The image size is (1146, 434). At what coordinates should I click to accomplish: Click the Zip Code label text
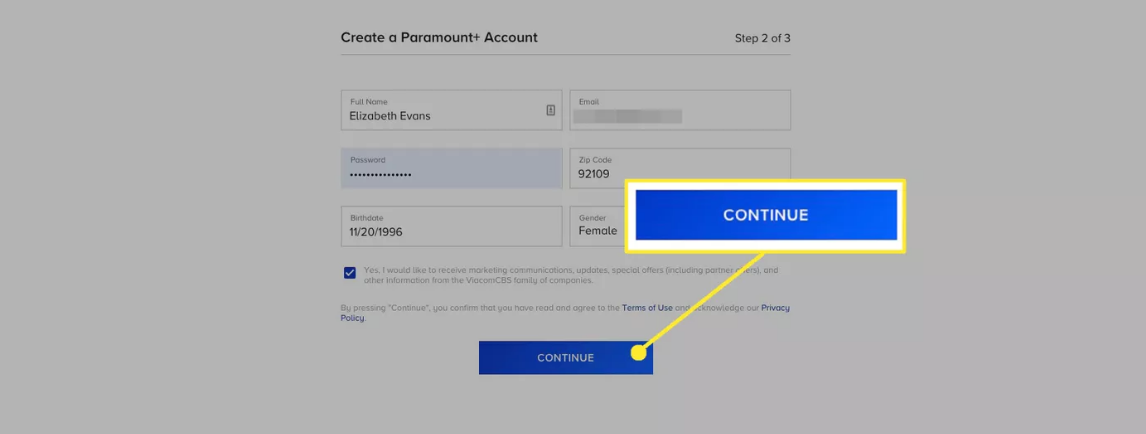[595, 160]
